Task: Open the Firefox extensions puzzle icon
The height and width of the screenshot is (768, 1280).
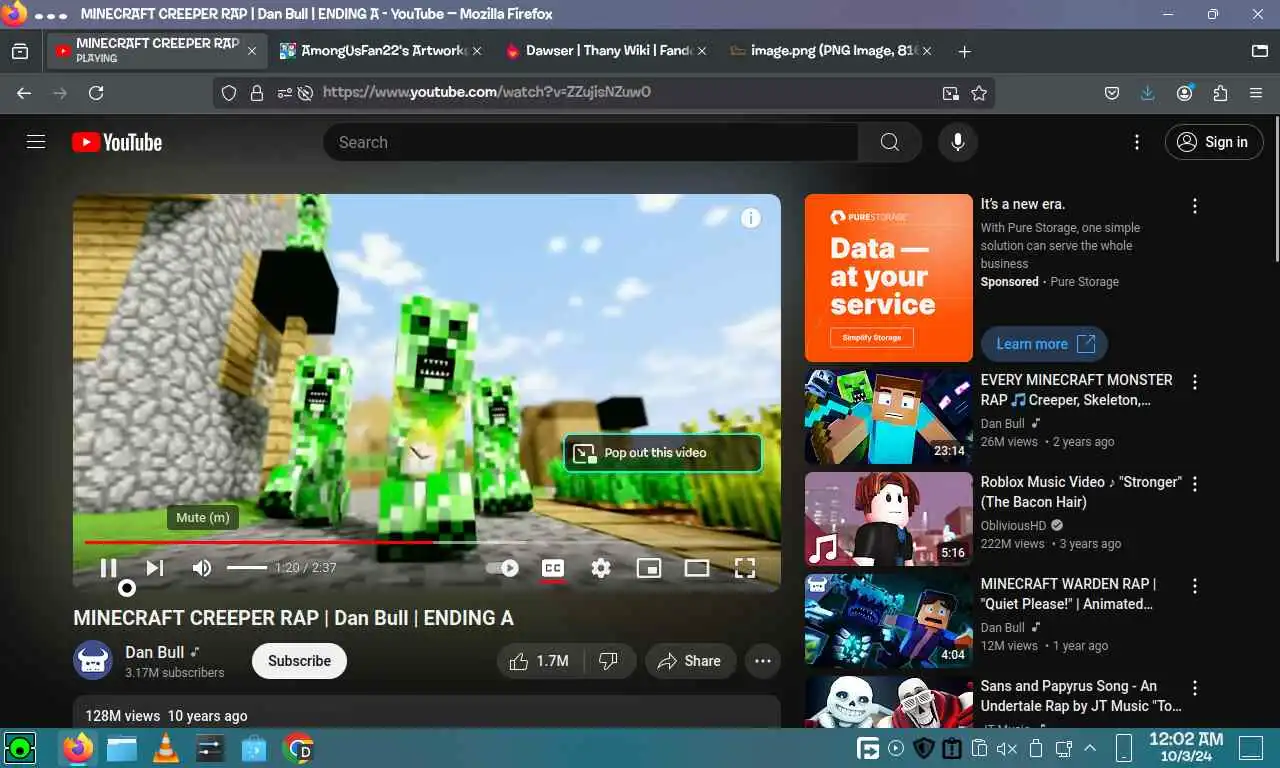Action: tap(1220, 93)
